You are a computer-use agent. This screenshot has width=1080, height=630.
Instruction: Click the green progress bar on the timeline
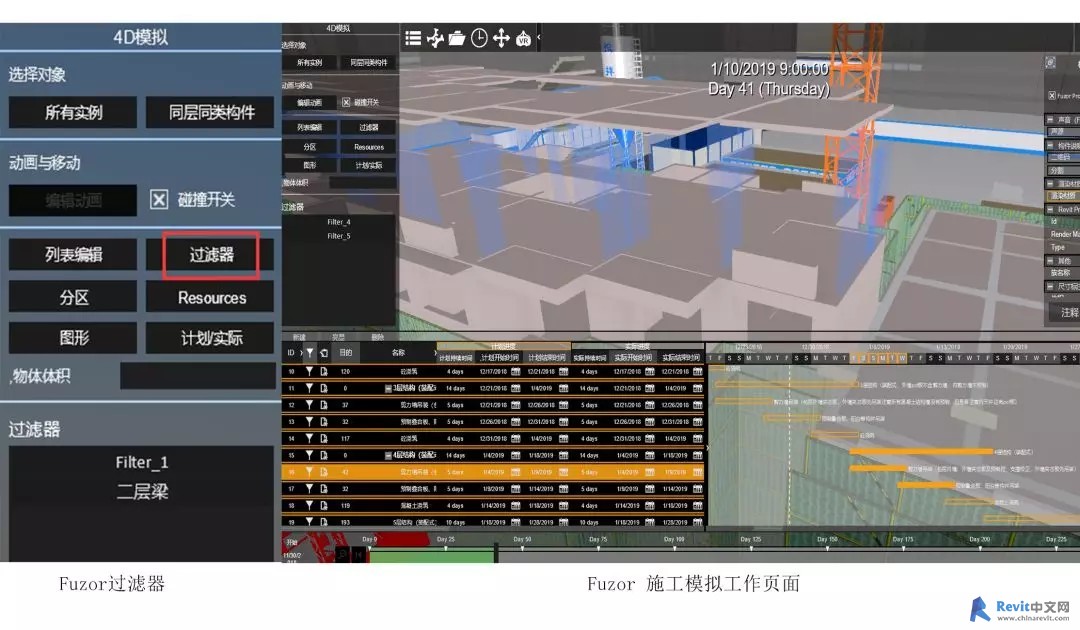click(x=432, y=555)
